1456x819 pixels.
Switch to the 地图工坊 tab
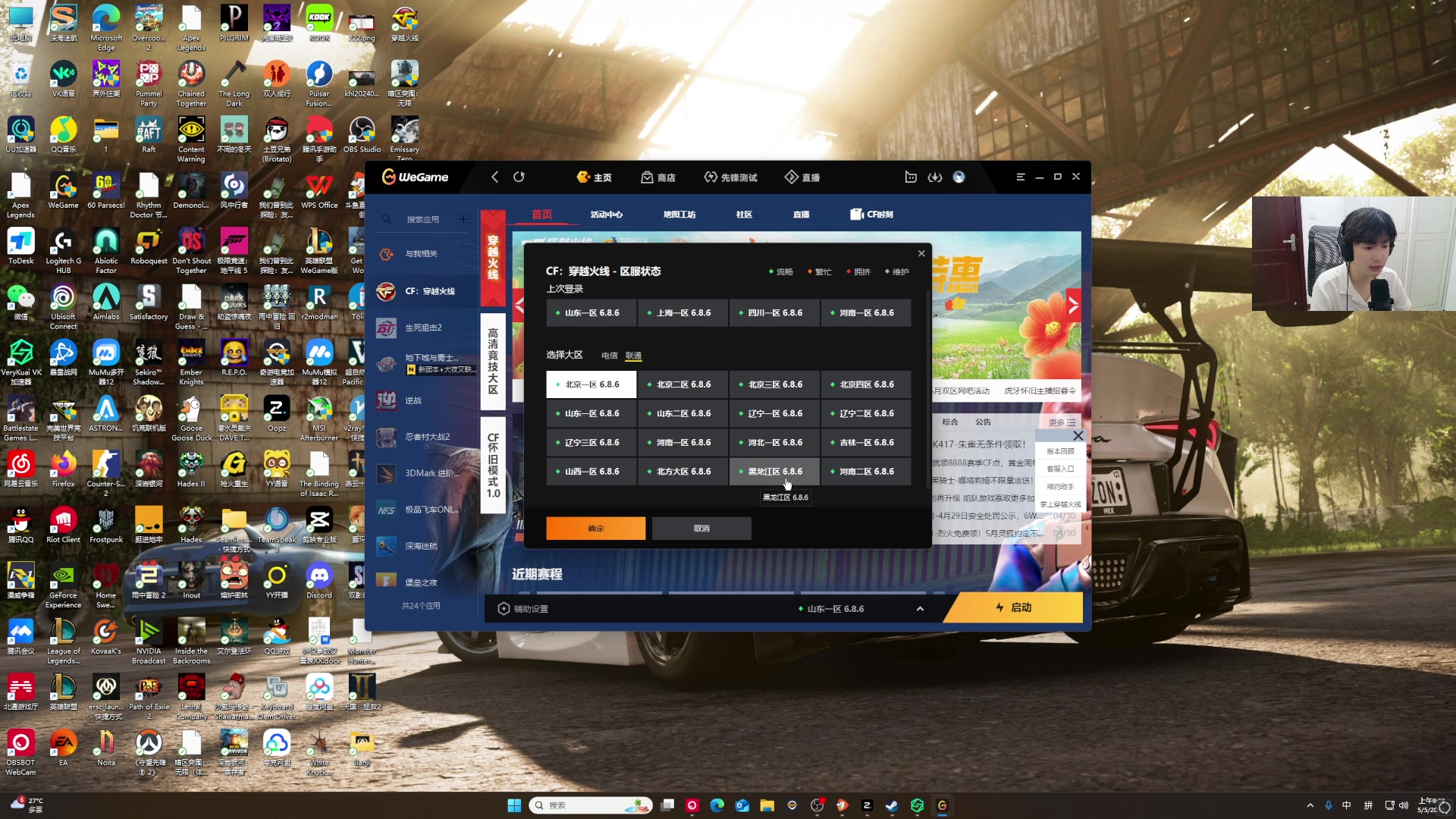click(679, 215)
